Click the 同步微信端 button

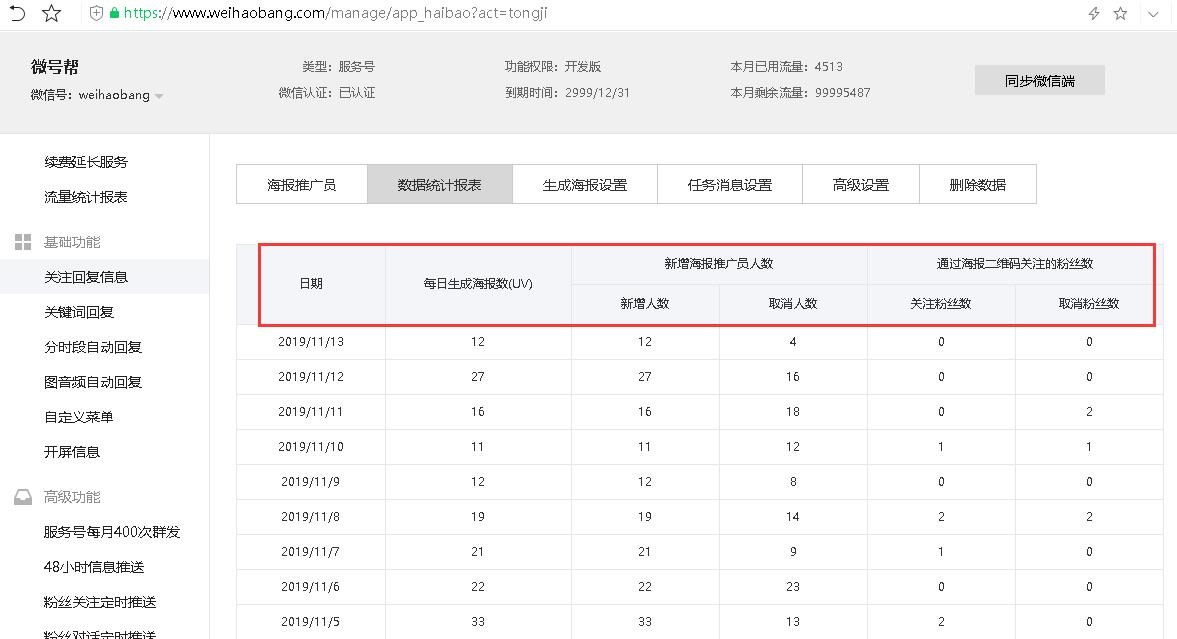1040,80
